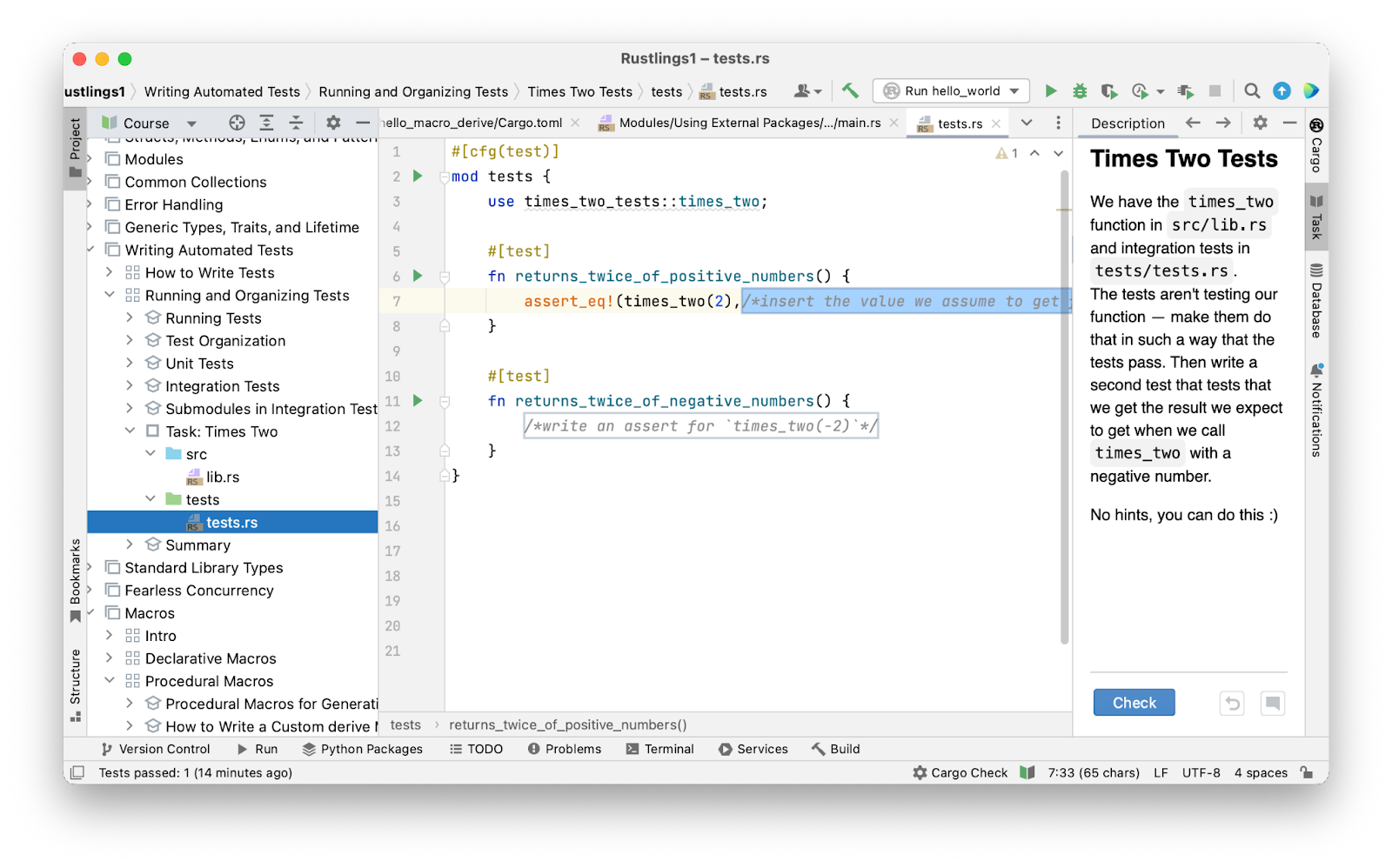1392x868 pixels.
Task: Click the locate target icon in Course panel
Action: (237, 123)
